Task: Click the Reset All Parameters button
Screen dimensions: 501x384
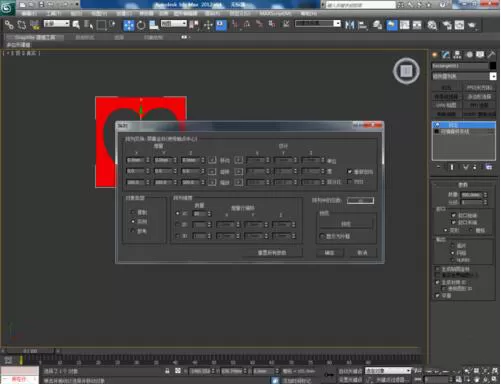Action: (272, 253)
